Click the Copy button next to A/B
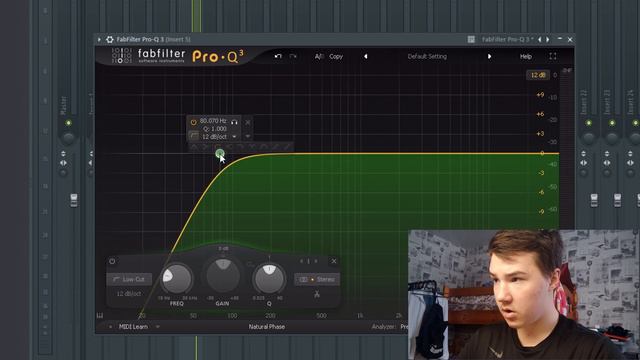This screenshot has width=640, height=360. point(336,56)
